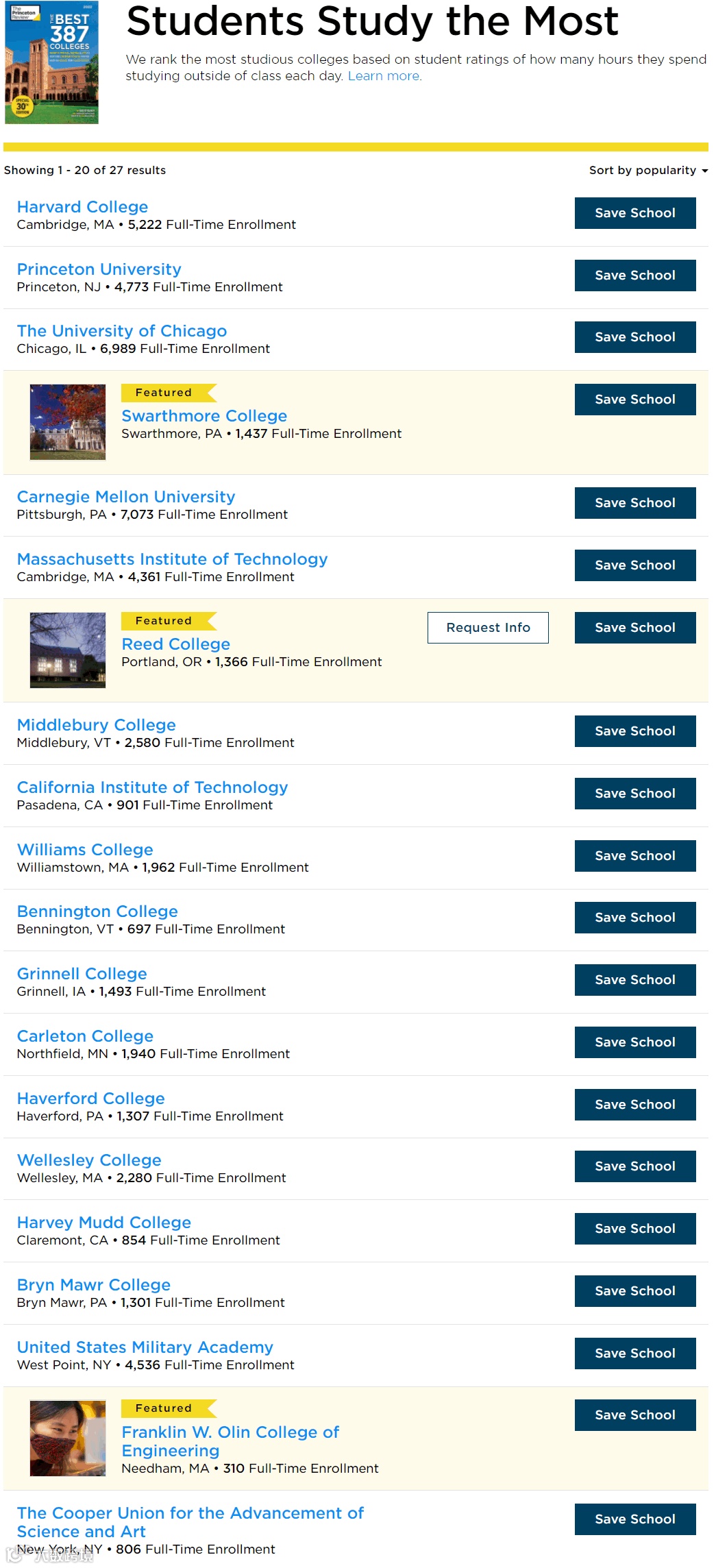Open the Carleton College listing

coord(85,1036)
